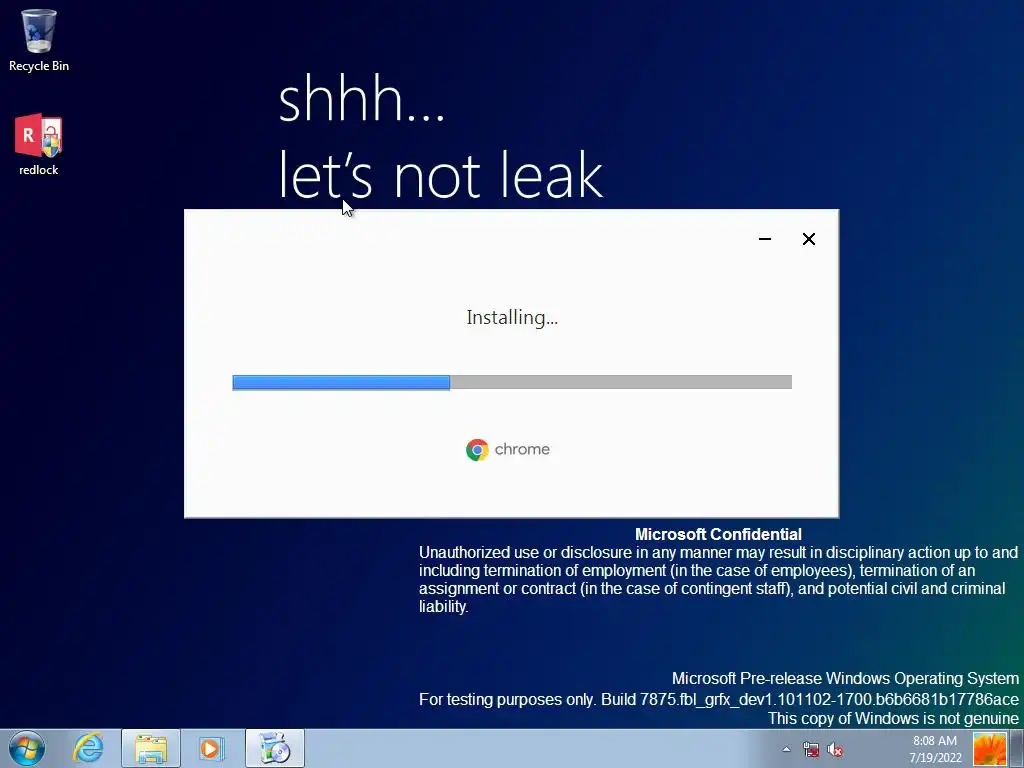Click the orange flower tray thumbnail

pyautogui.click(x=989, y=749)
